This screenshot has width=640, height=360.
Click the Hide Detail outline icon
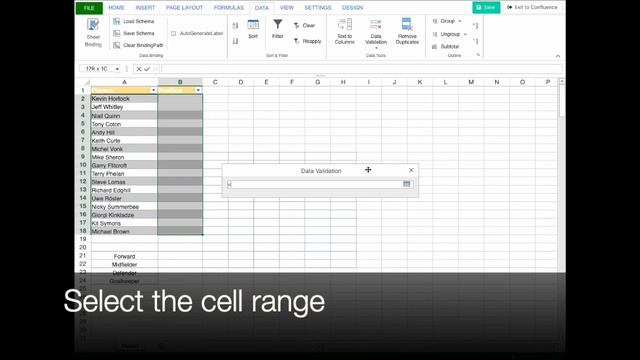[476, 41]
